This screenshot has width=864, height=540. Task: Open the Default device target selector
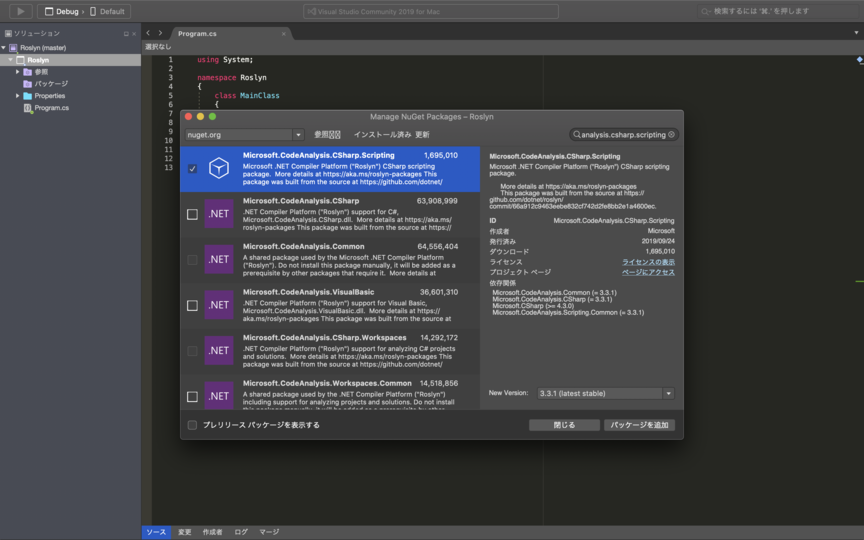coord(107,11)
